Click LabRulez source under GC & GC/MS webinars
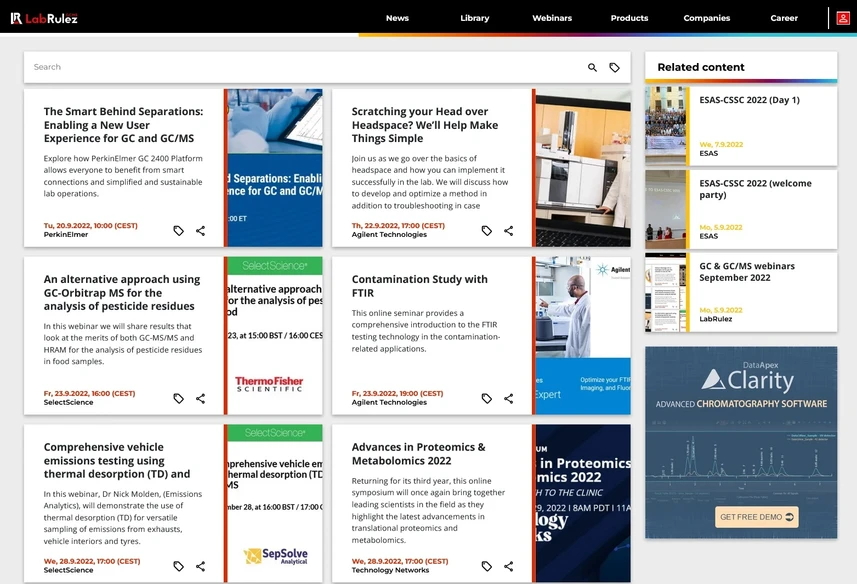Screen dimensions: 857x584 [x=715, y=319]
